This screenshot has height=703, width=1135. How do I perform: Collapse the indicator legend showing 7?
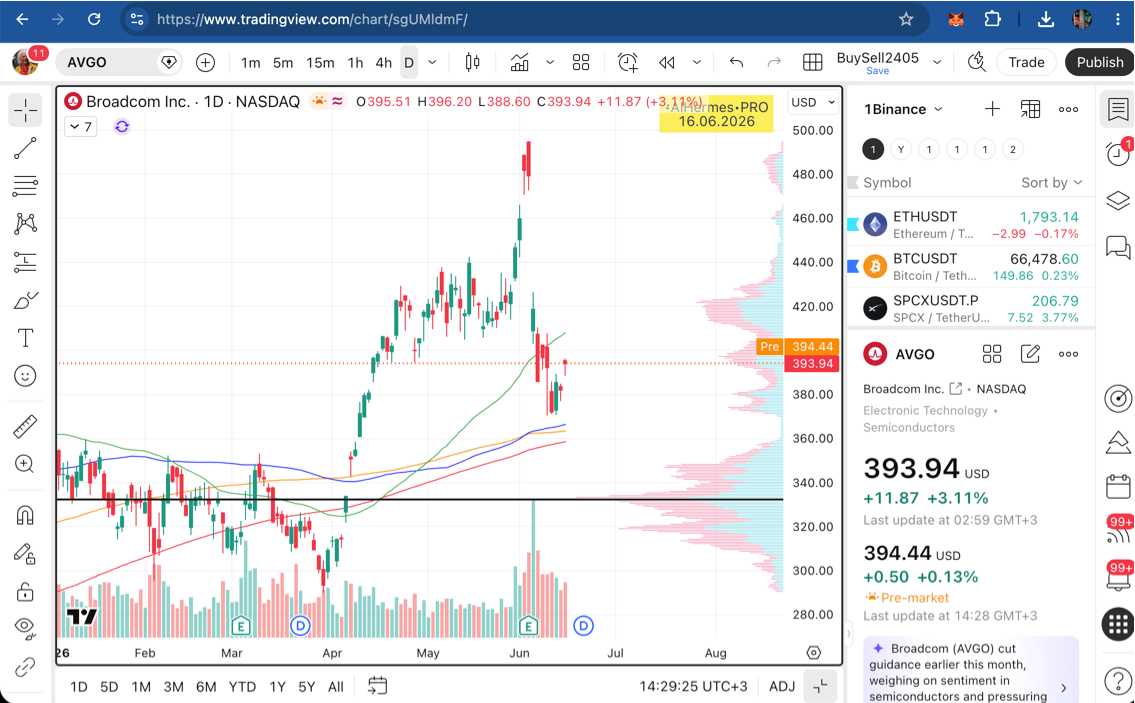coord(81,127)
